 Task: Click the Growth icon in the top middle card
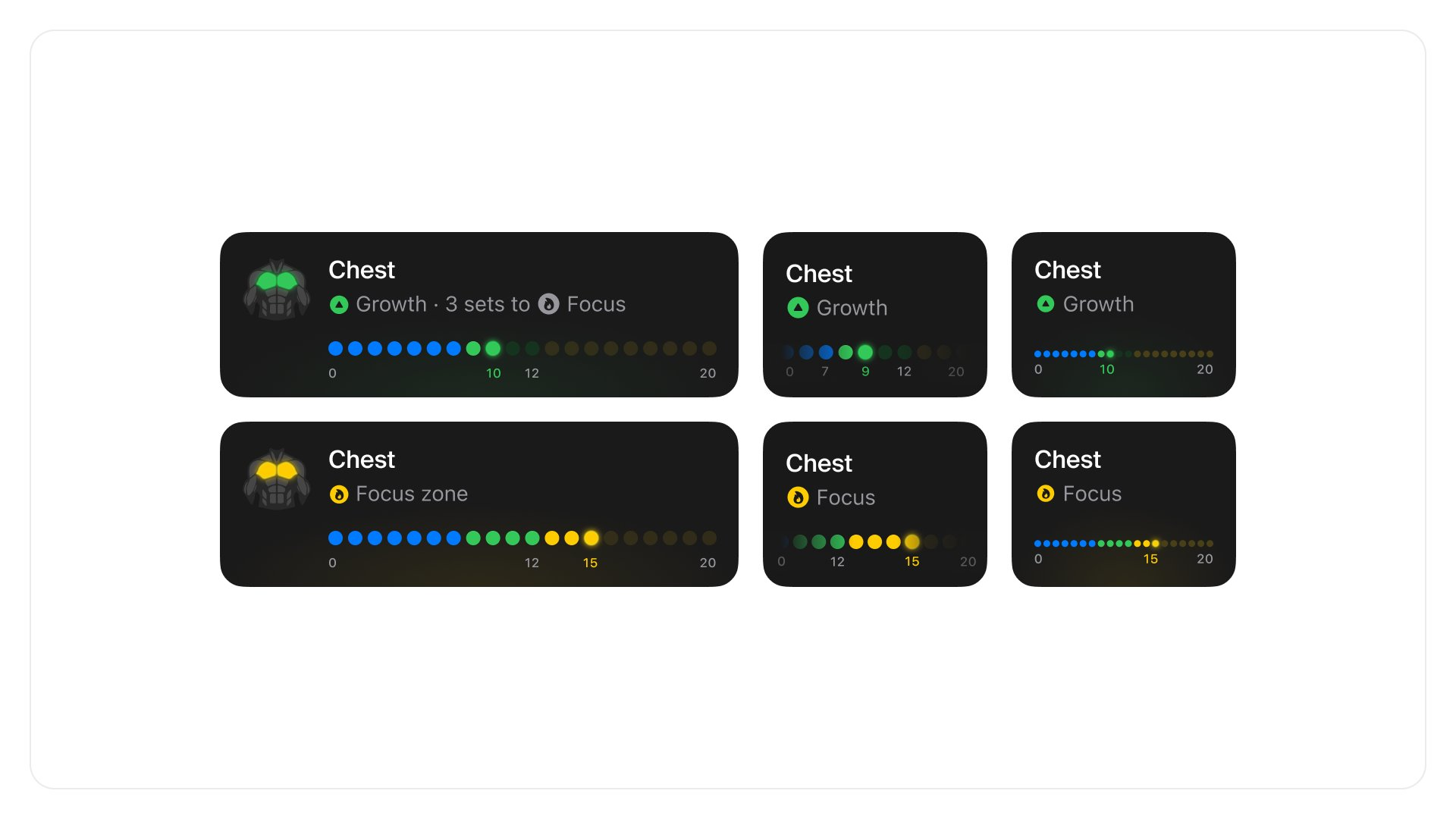tap(798, 308)
